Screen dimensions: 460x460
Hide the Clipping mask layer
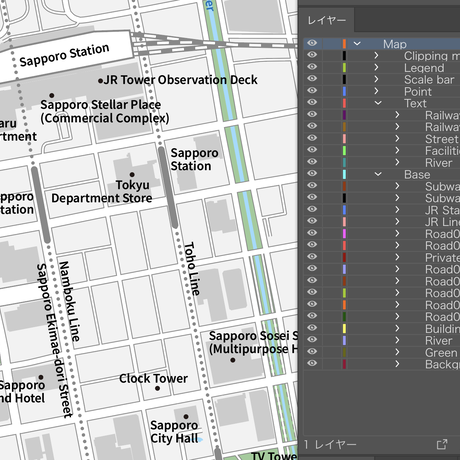point(312,55)
